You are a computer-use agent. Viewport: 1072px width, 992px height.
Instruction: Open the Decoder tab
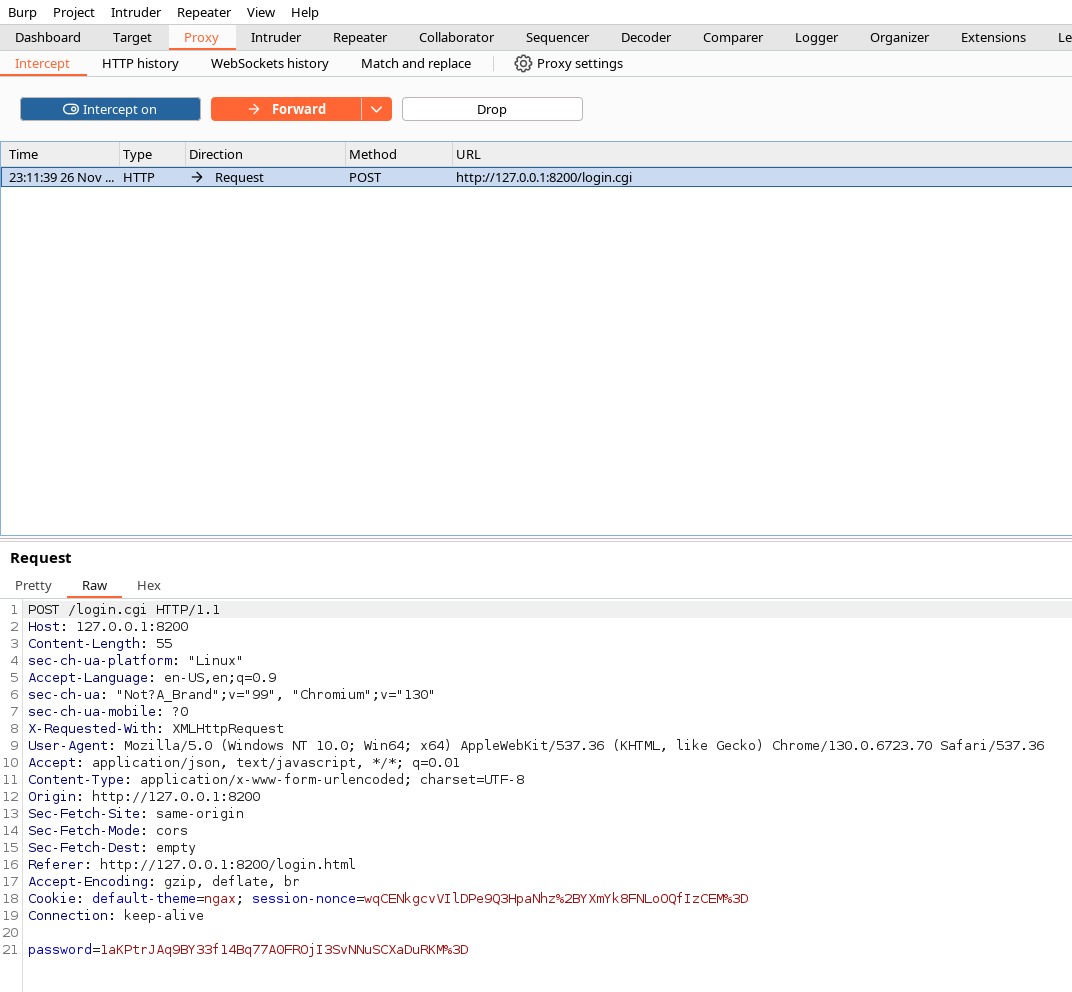pyautogui.click(x=645, y=38)
